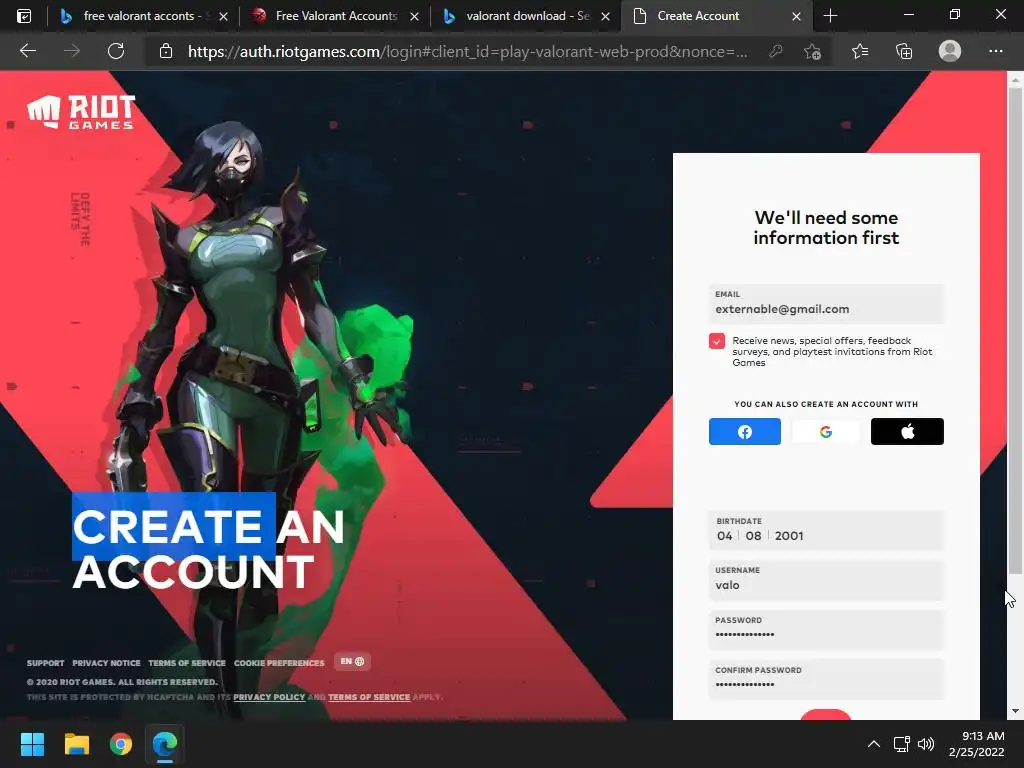Image resolution: width=1024 pixels, height=768 pixels.
Task: Open Collections in Edge
Action: point(904,51)
